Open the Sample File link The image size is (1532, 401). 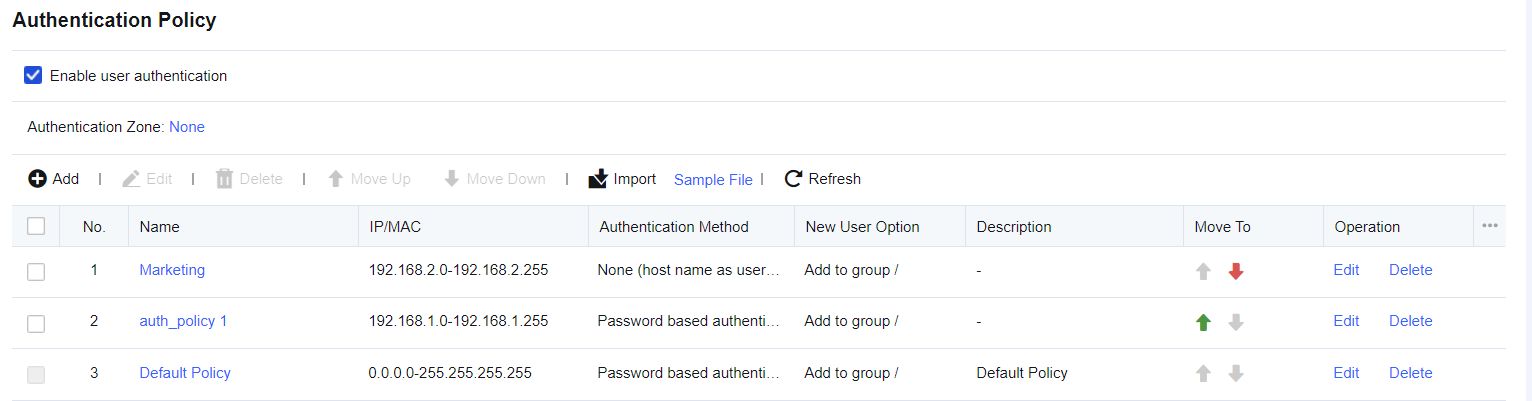tap(713, 180)
